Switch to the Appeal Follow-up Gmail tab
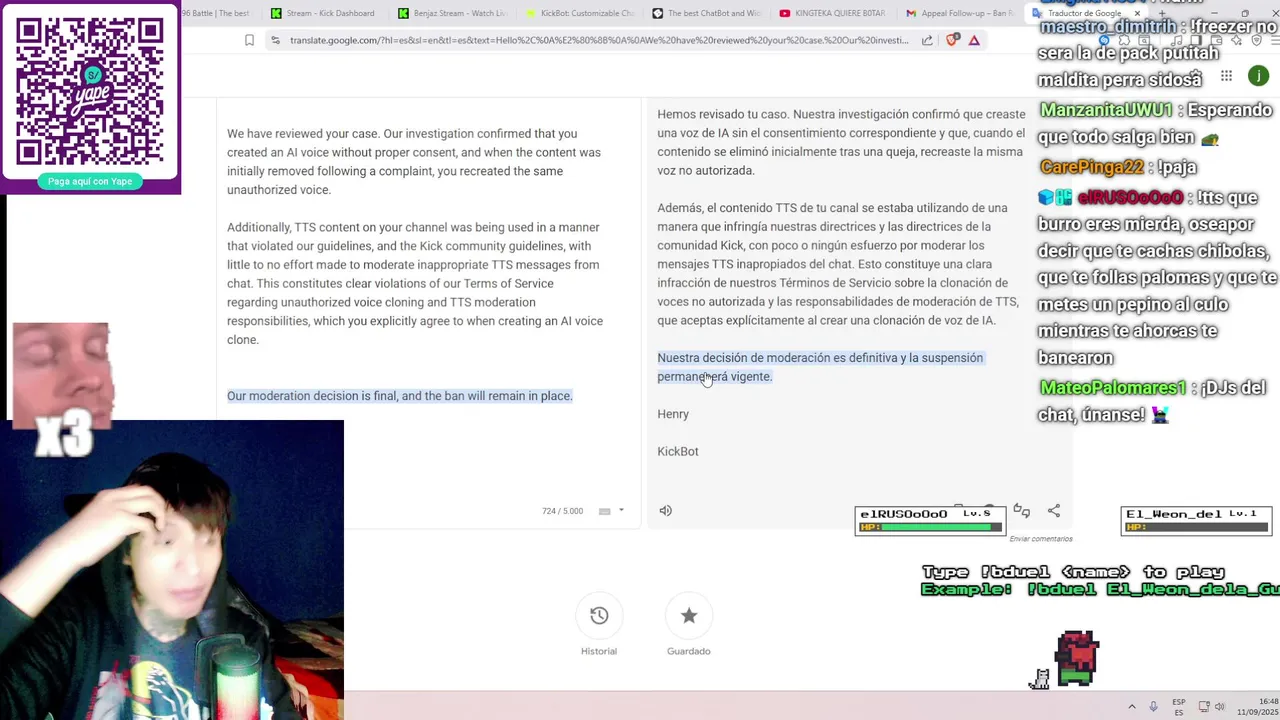This screenshot has height=720, width=1280. (x=959, y=13)
